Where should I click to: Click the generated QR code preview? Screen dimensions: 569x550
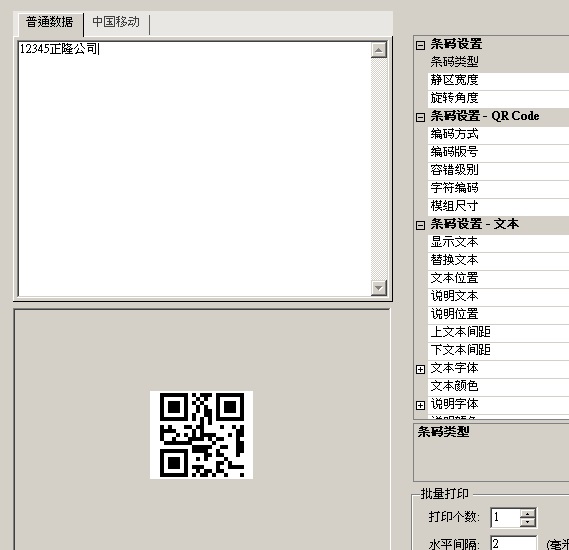[x=201, y=435]
